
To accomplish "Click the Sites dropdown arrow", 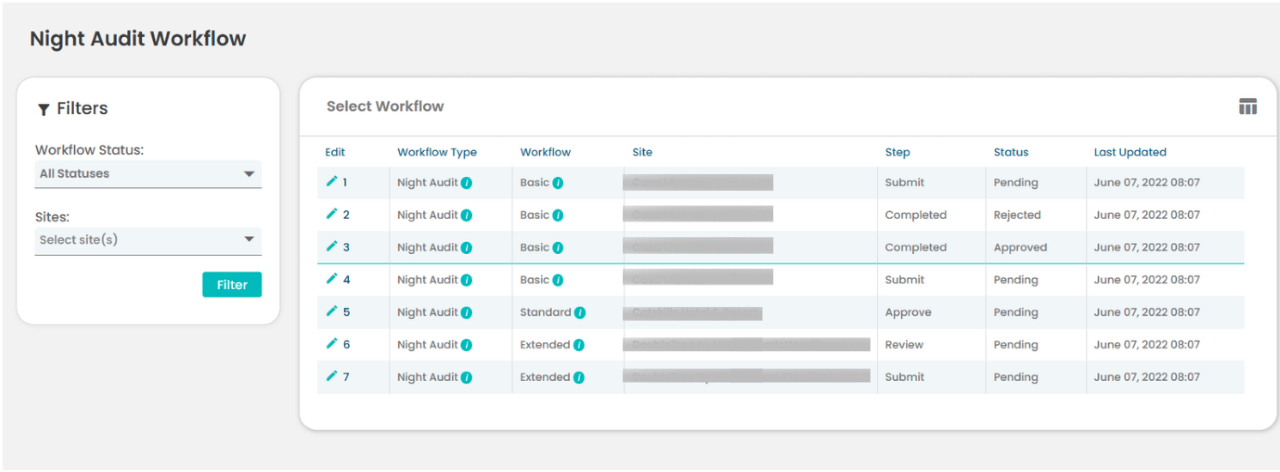I will click(x=249, y=240).
